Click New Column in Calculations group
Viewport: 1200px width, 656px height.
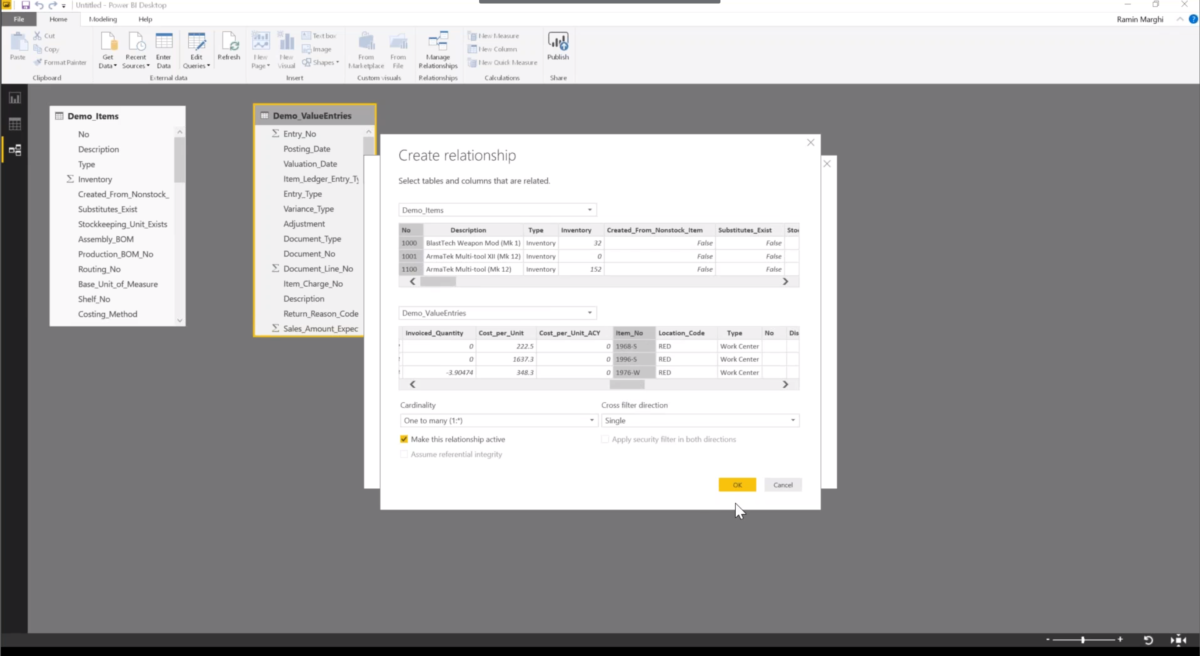coord(492,49)
